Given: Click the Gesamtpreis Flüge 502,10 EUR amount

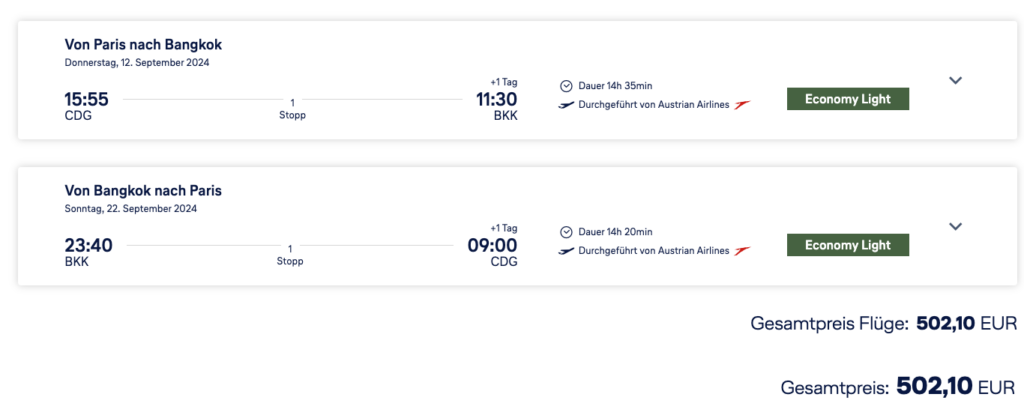Looking at the screenshot, I should (966, 323).
